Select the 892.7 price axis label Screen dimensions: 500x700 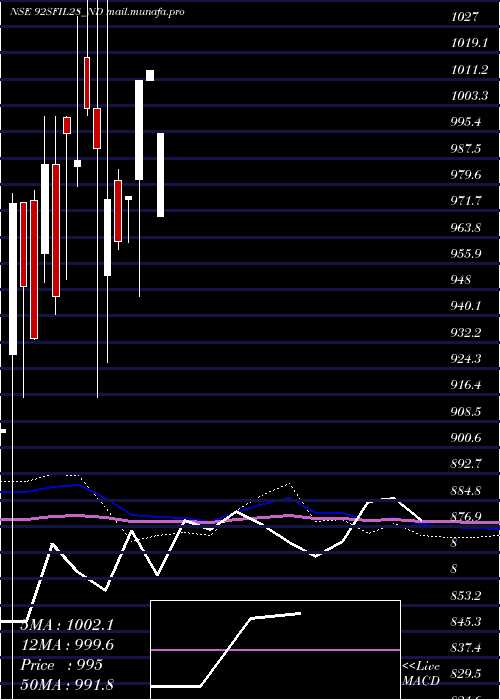[466, 464]
